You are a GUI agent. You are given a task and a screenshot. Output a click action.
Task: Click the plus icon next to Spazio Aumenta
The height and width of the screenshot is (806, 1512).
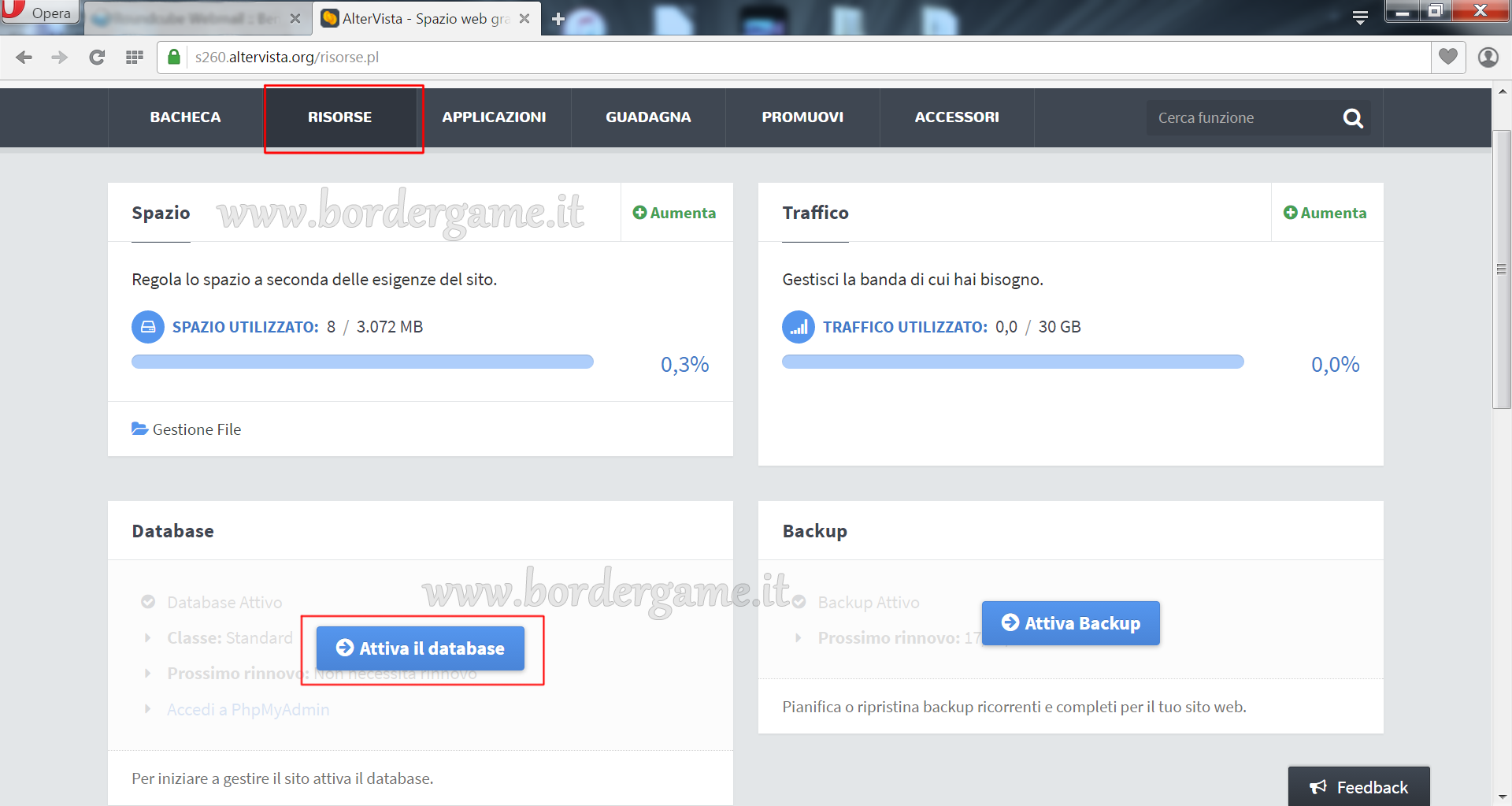point(639,213)
